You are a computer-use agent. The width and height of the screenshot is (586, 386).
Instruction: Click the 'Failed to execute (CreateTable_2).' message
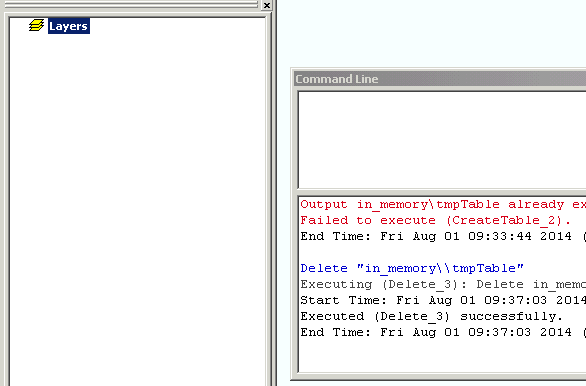pos(436,220)
